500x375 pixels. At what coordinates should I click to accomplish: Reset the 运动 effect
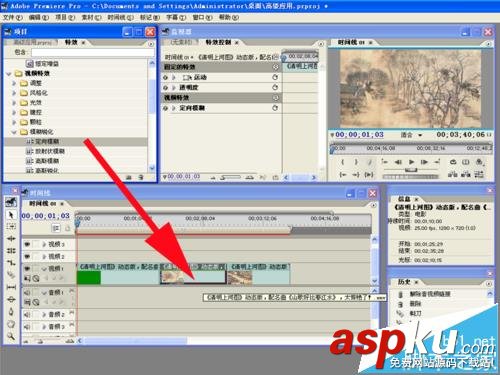pyautogui.click(x=275, y=77)
